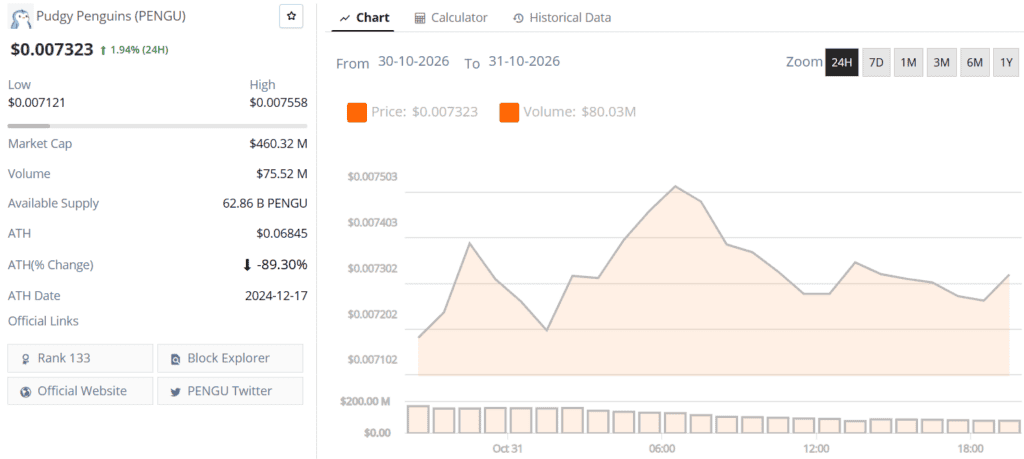Click the Oct 31 x-axis label
Image resolution: width=1024 pixels, height=459 pixels.
tap(507, 449)
